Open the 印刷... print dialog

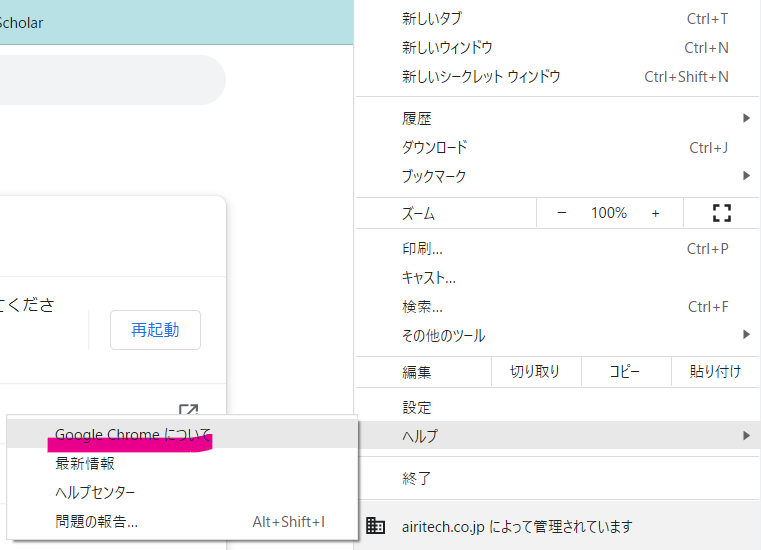[557, 249]
